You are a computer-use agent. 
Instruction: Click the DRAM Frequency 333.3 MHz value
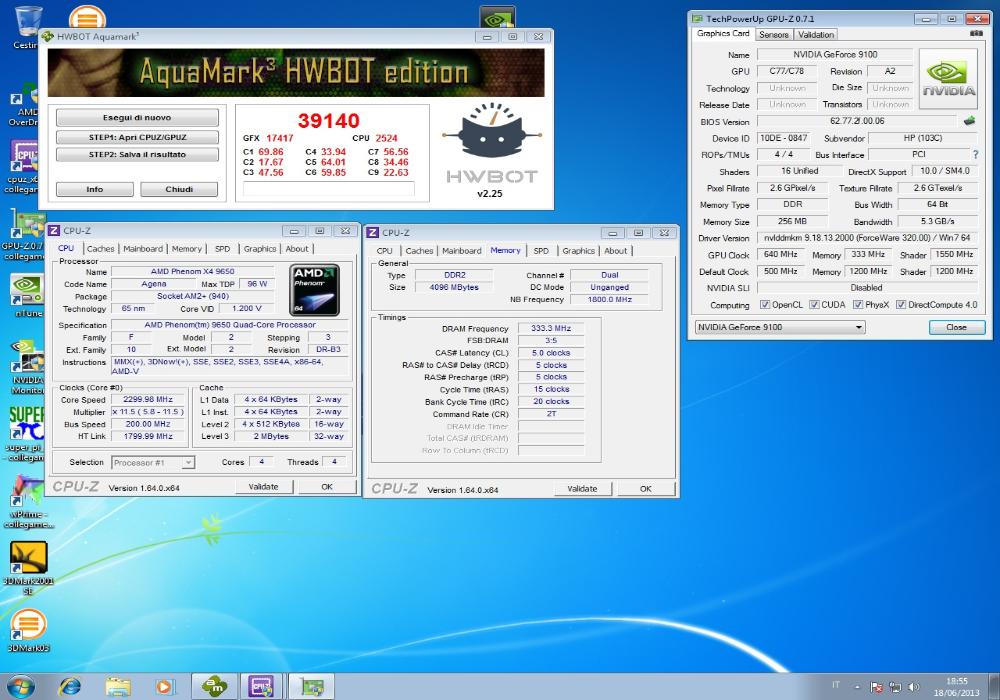[x=551, y=328]
